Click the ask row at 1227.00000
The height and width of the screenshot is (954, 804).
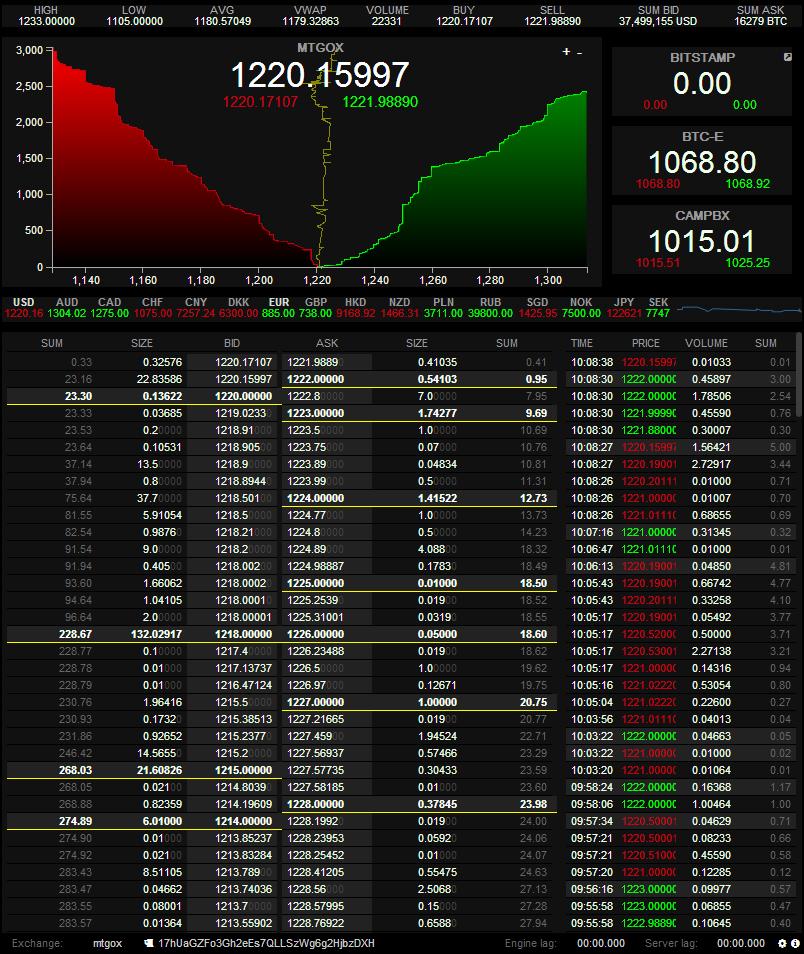[419, 702]
